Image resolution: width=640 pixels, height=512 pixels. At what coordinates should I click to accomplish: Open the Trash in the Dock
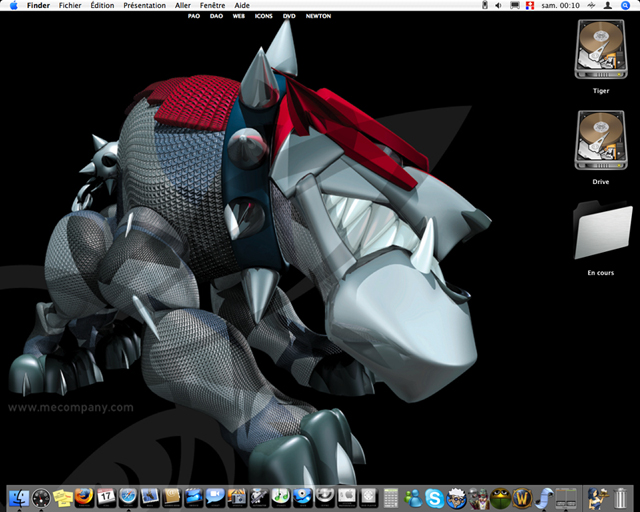[620, 498]
